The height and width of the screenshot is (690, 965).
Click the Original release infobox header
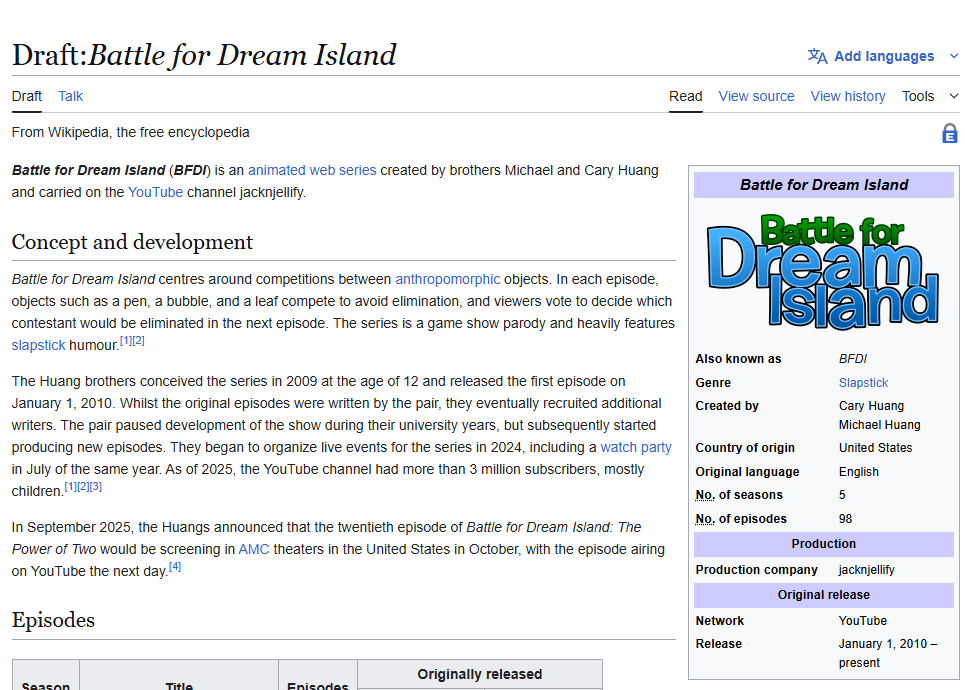click(x=823, y=595)
